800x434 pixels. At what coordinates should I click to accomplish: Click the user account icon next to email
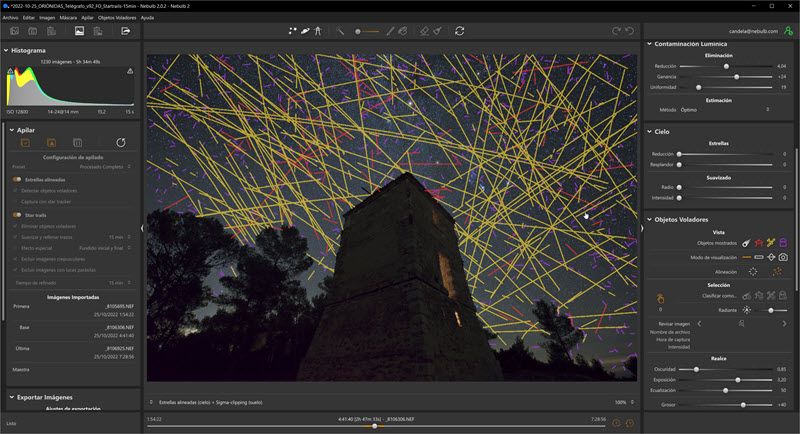[788, 31]
